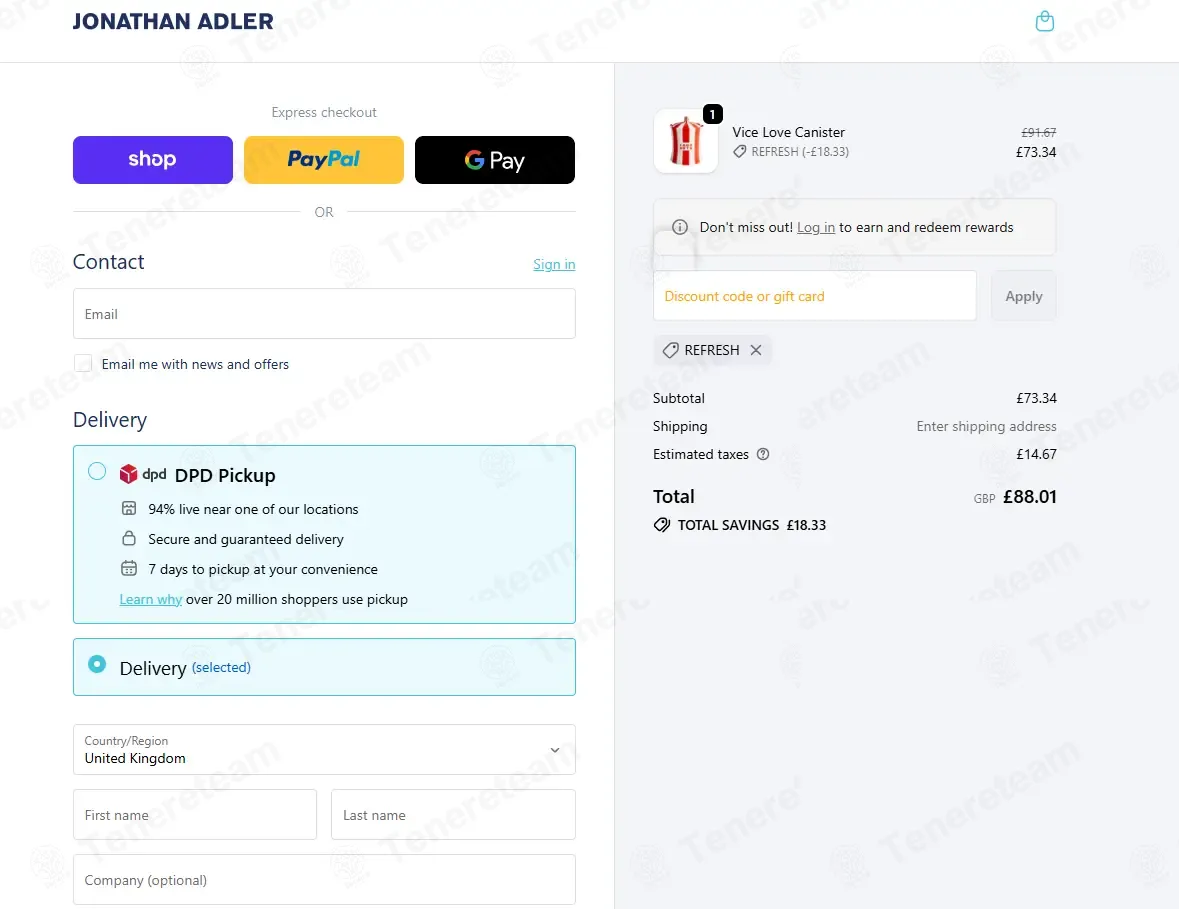This screenshot has width=1179, height=909.
Task: Follow the Log in rewards link
Action: pos(816,227)
